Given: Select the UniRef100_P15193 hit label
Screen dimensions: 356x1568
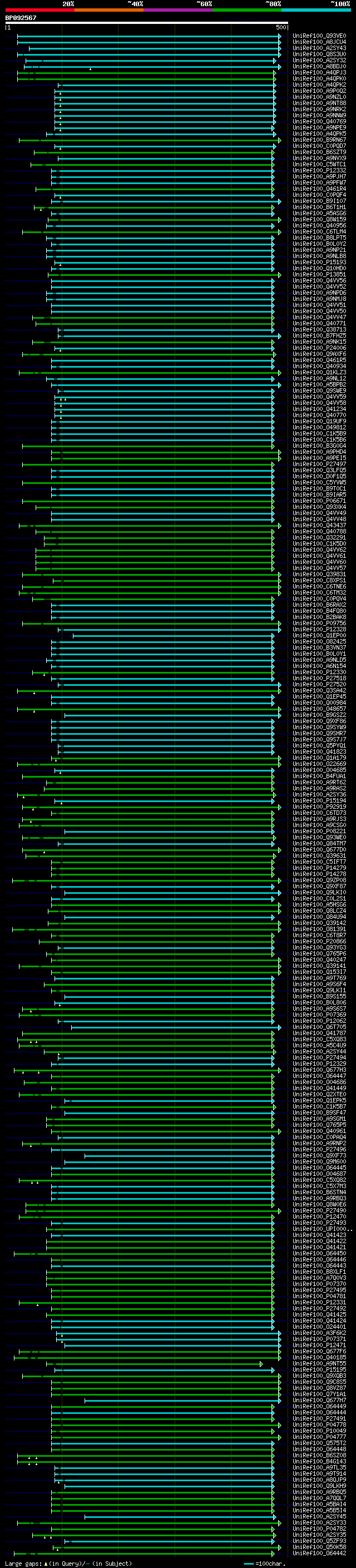Looking at the screenshot, I should point(319,263).
